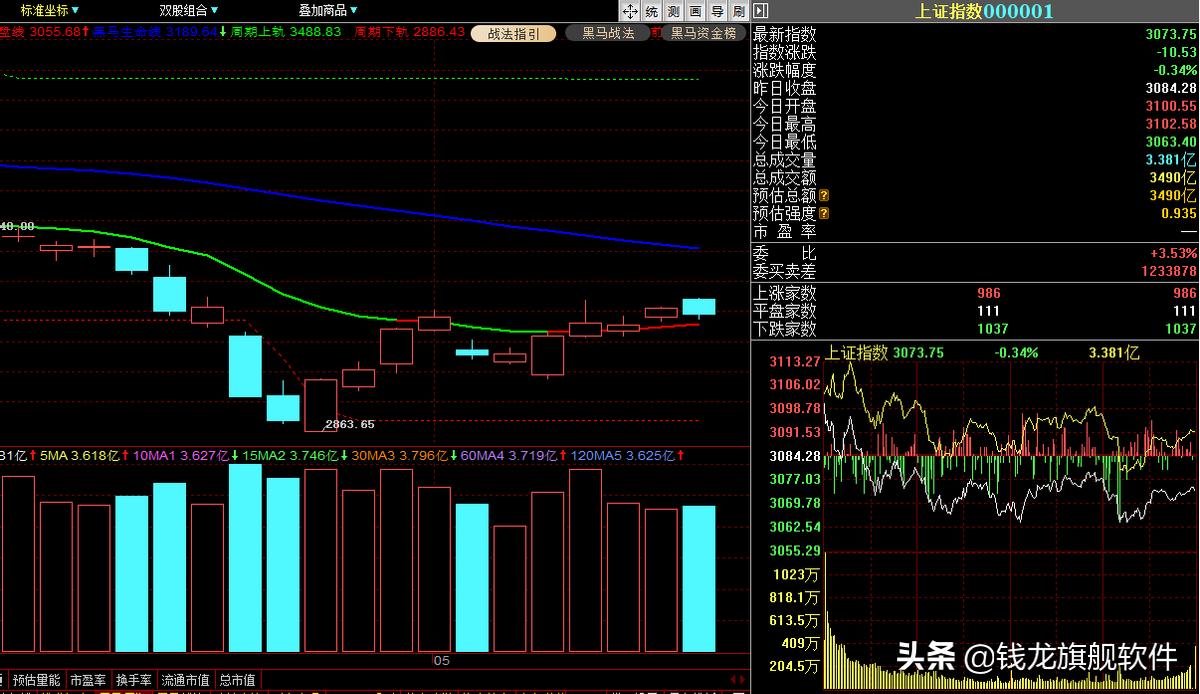Screen dimensions: 1200x694
Task: Select the 总市值 tab
Action: [x=237, y=681]
